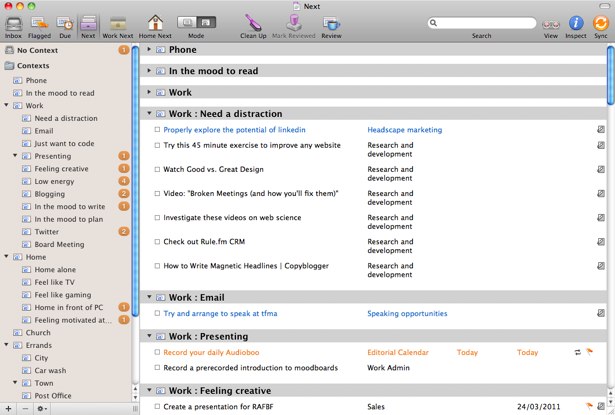
Task: Open note for 'Properly explore linkedin' task
Action: 600,129
